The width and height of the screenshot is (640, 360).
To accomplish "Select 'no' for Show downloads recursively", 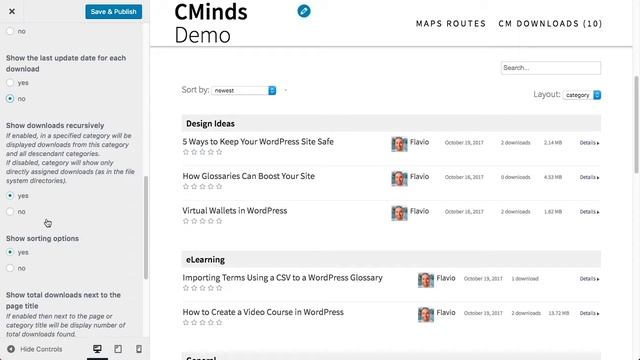I will coord(10,211).
